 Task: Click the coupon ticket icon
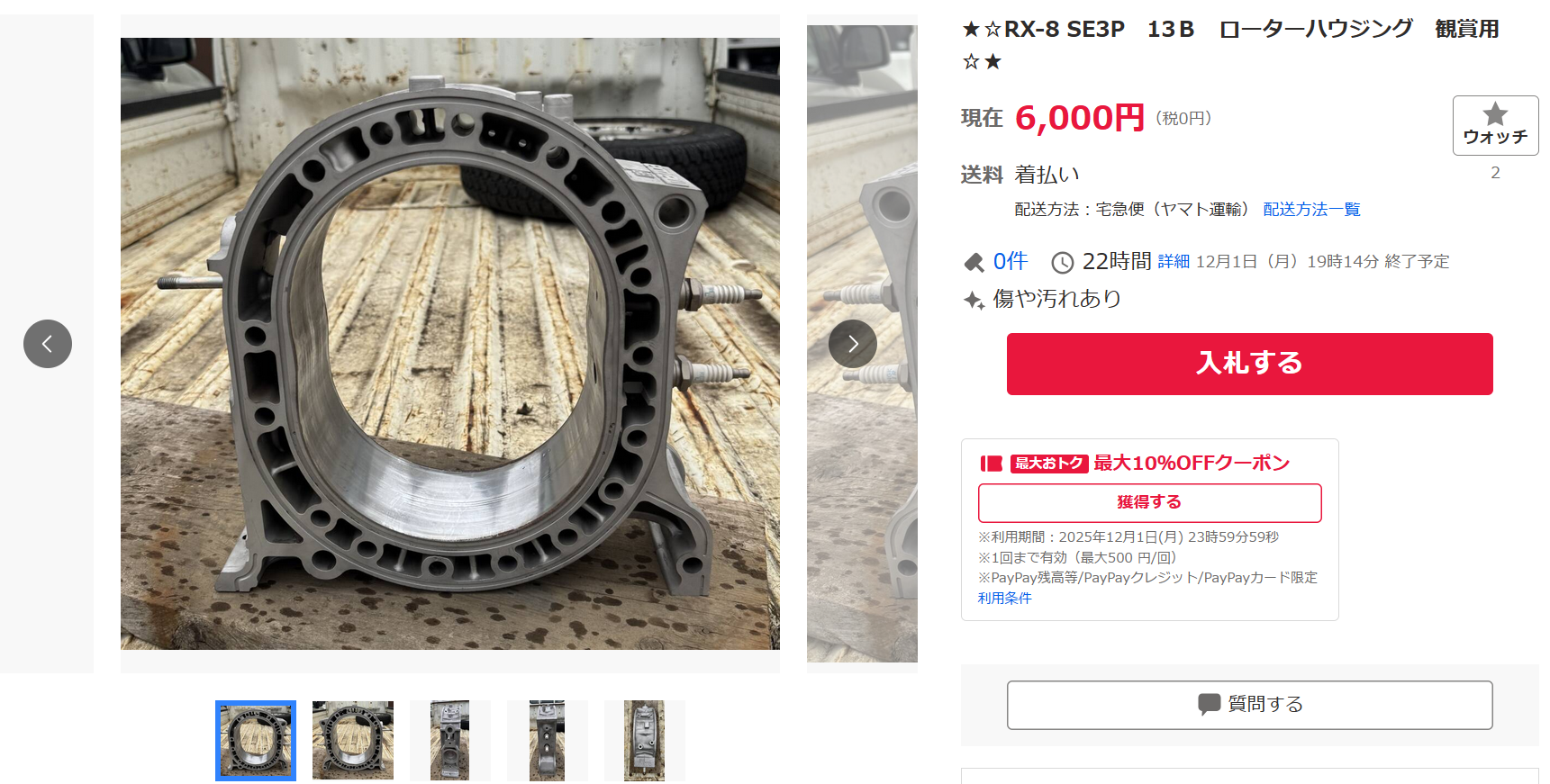pyautogui.click(x=992, y=464)
